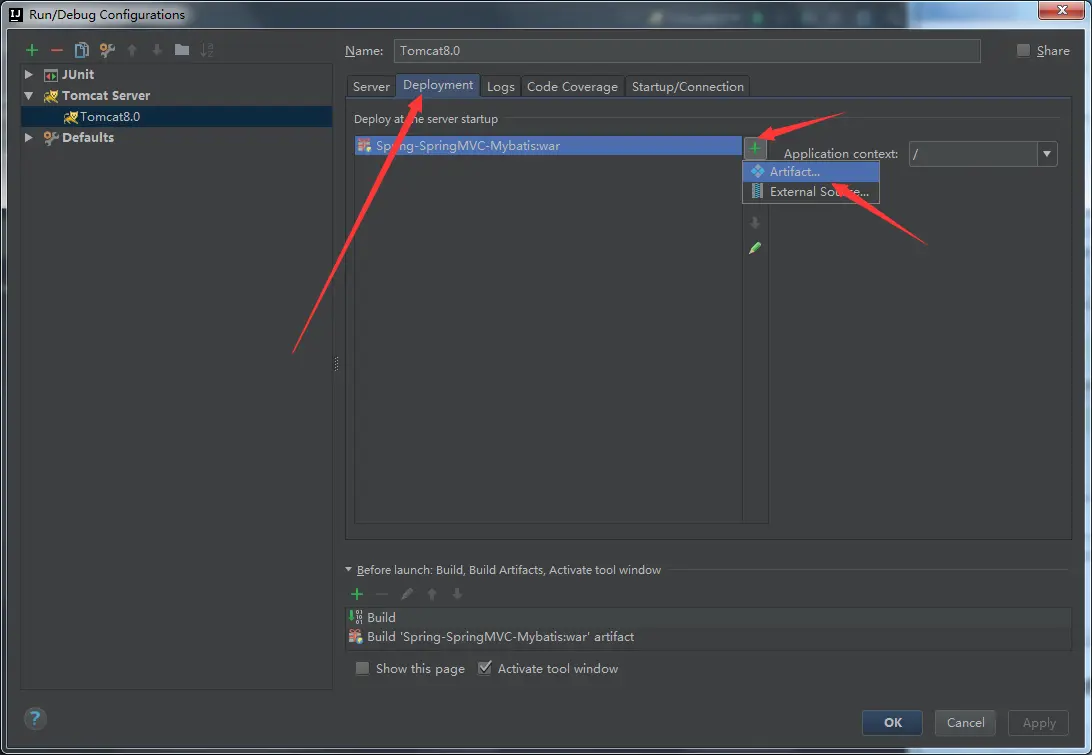1092x755 pixels.
Task: Select Build 'Spring-SpringMVC-Mybatis:war' artifact task
Action: click(708, 637)
